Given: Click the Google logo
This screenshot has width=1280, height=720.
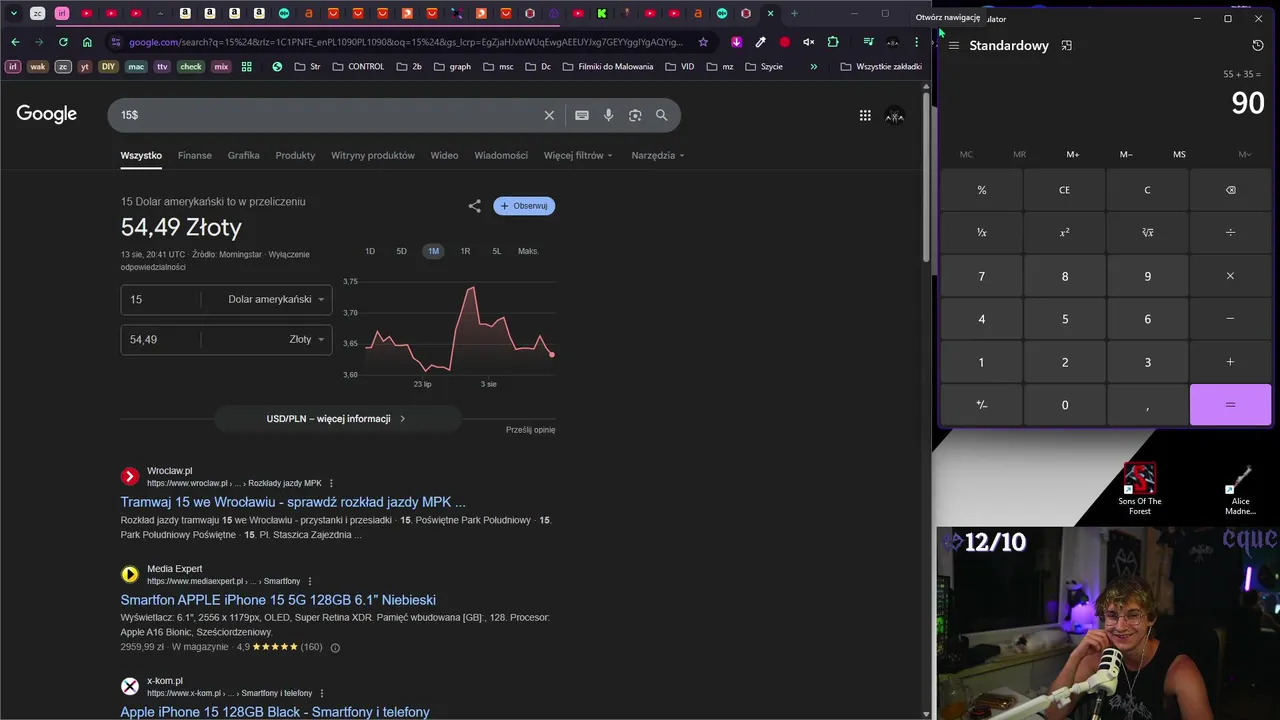Looking at the screenshot, I should click(x=46, y=114).
